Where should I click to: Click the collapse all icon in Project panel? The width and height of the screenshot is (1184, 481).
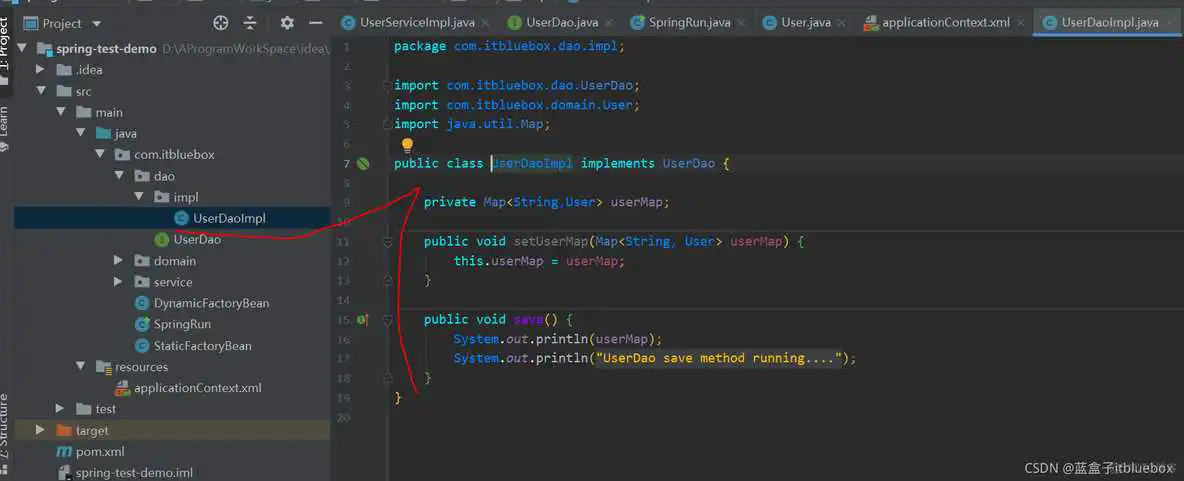[x=250, y=22]
